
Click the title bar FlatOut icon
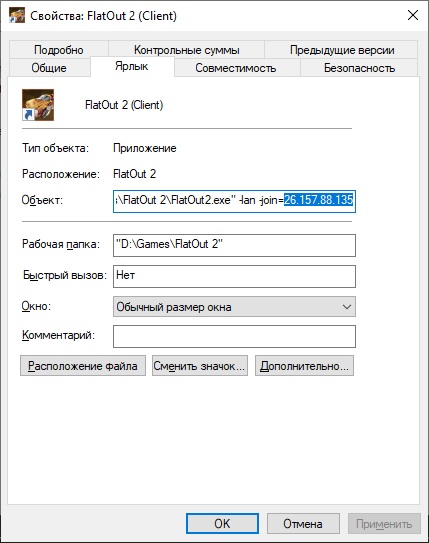(17, 16)
